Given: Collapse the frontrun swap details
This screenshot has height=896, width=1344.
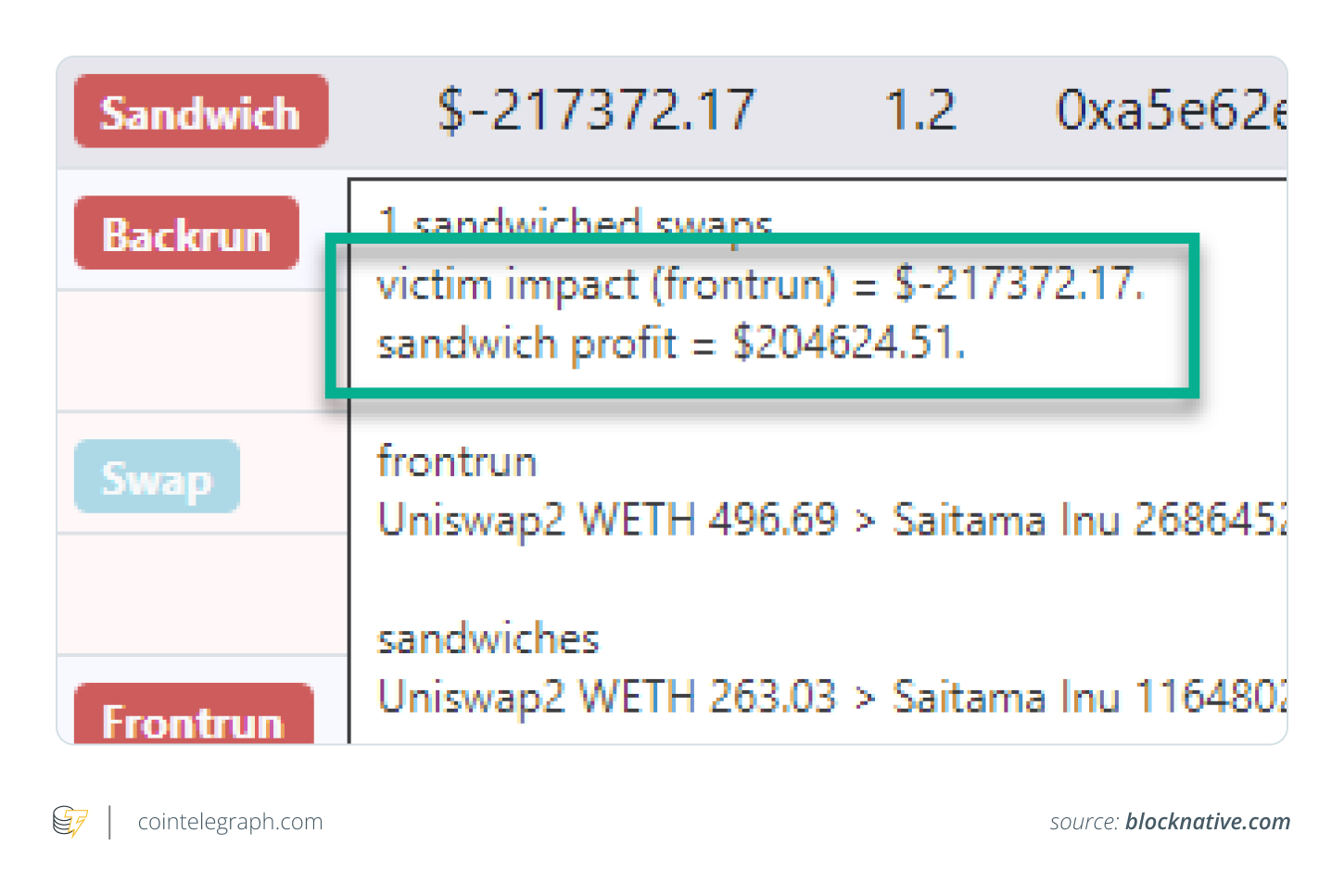Looking at the screenshot, I should (457, 461).
